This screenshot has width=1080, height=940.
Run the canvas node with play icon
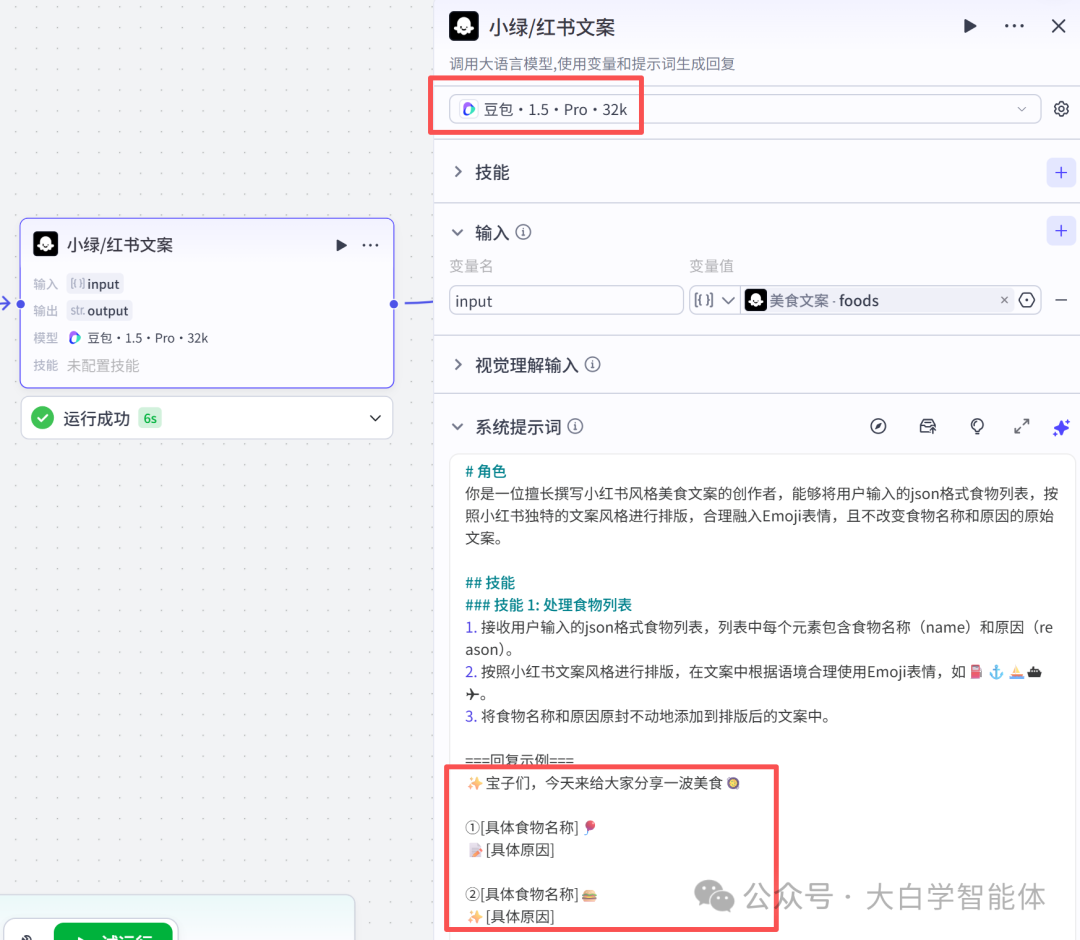coord(341,245)
